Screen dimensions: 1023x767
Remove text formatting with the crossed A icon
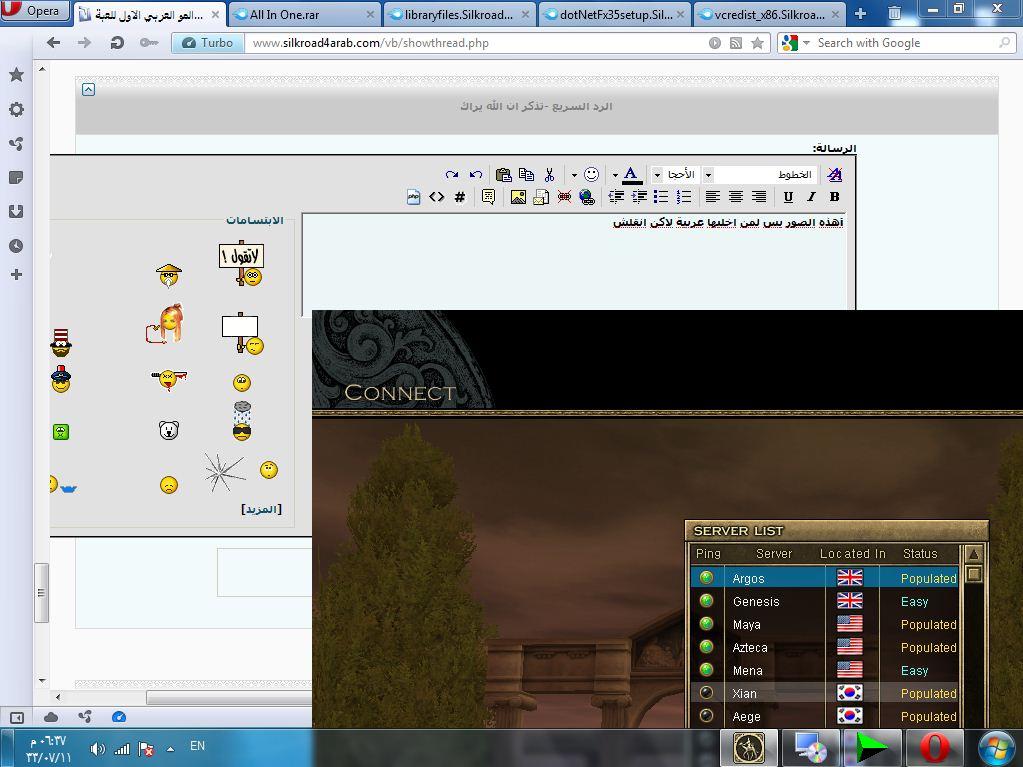pyautogui.click(x=834, y=174)
